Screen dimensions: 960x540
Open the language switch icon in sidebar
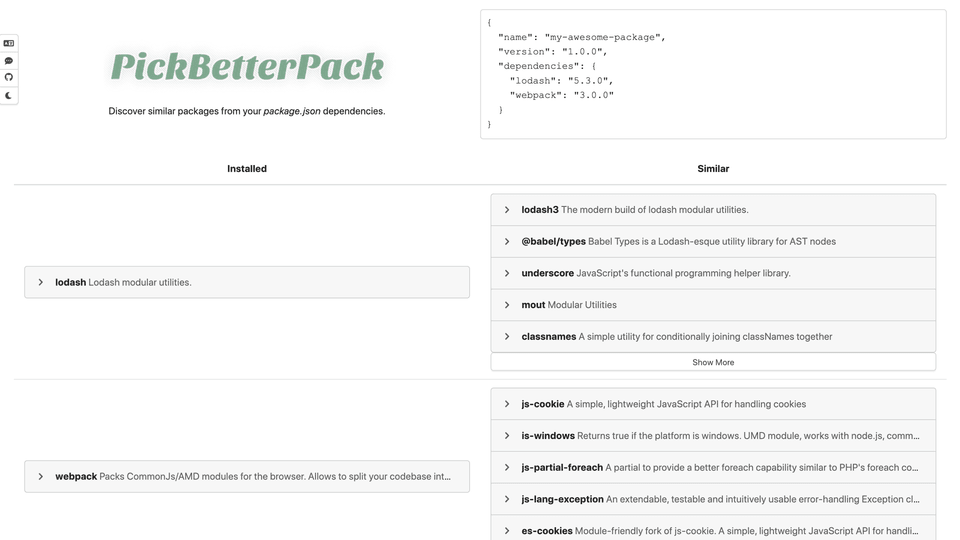tap(9, 43)
